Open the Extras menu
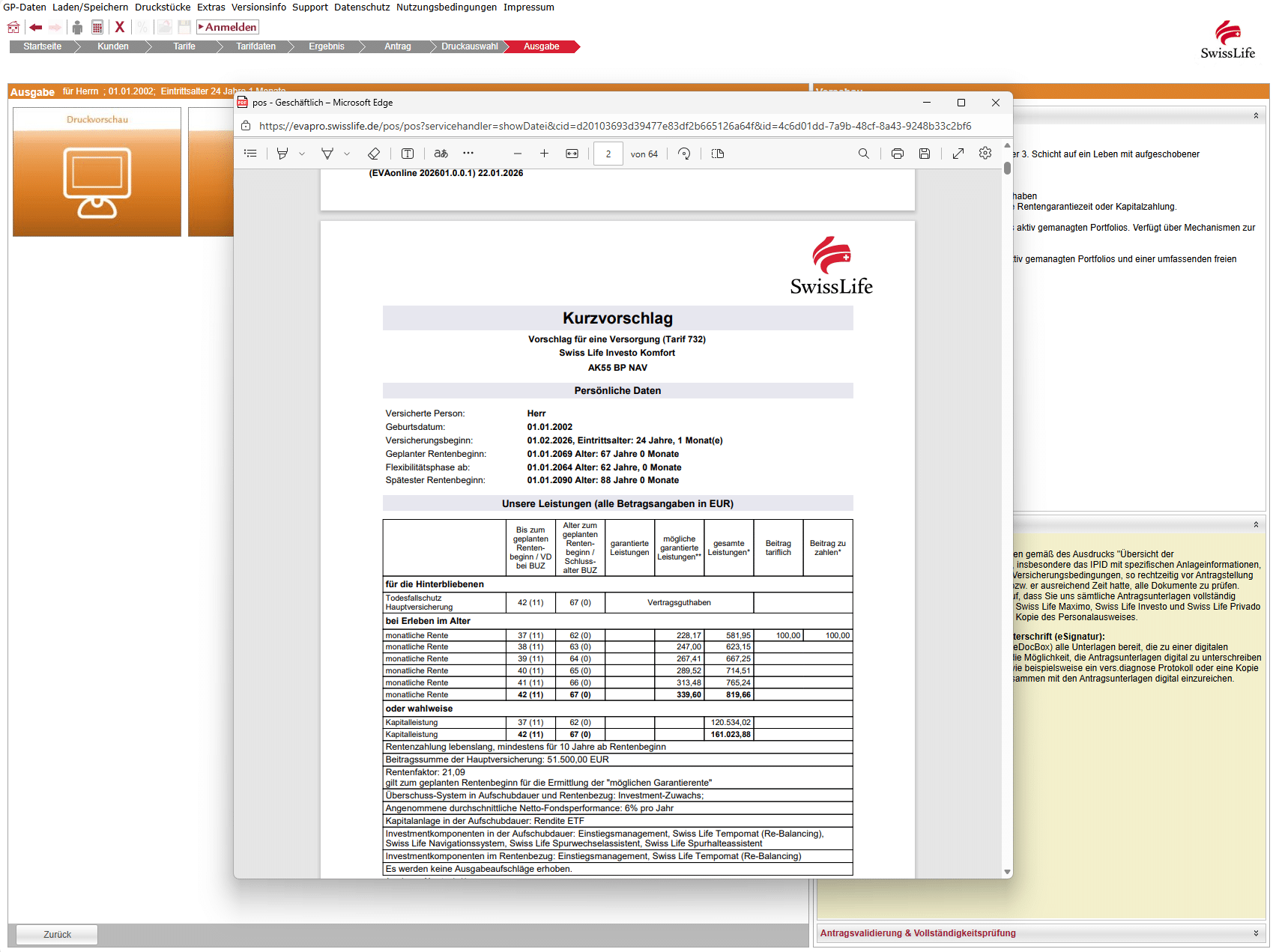Viewport: 1276px width, 952px height. (211, 7)
